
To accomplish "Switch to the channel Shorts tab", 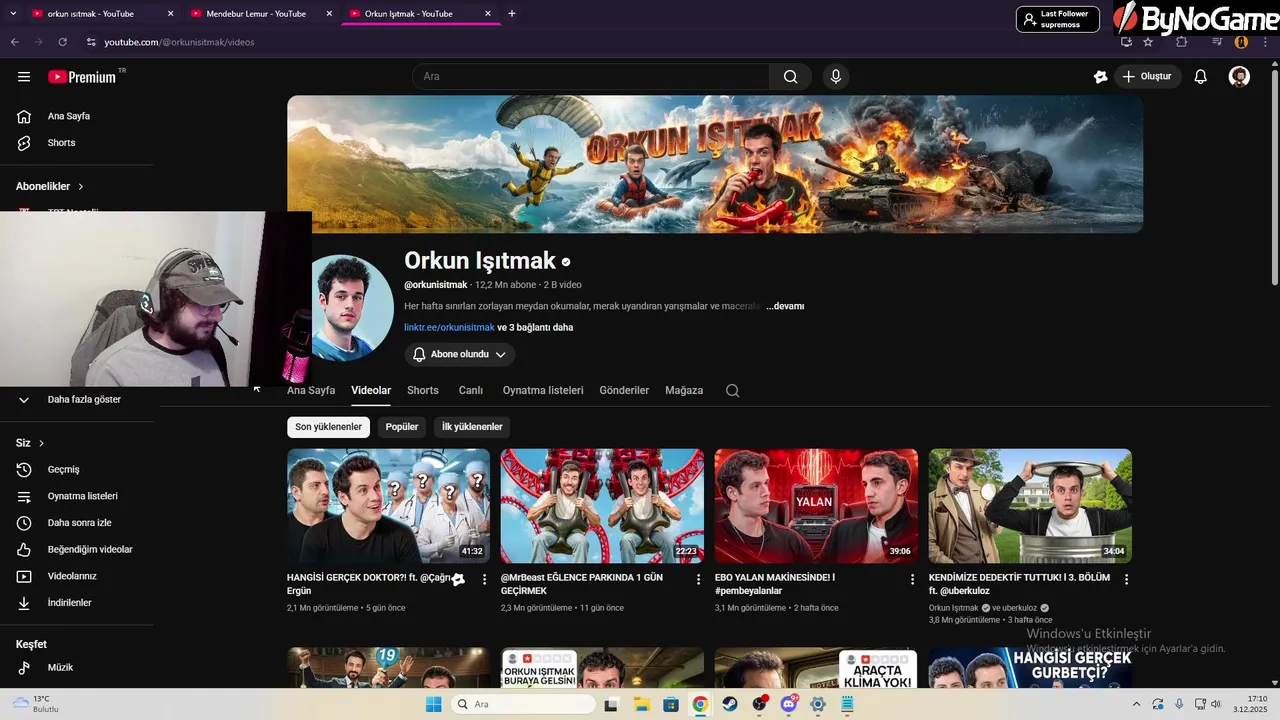I will (423, 391).
